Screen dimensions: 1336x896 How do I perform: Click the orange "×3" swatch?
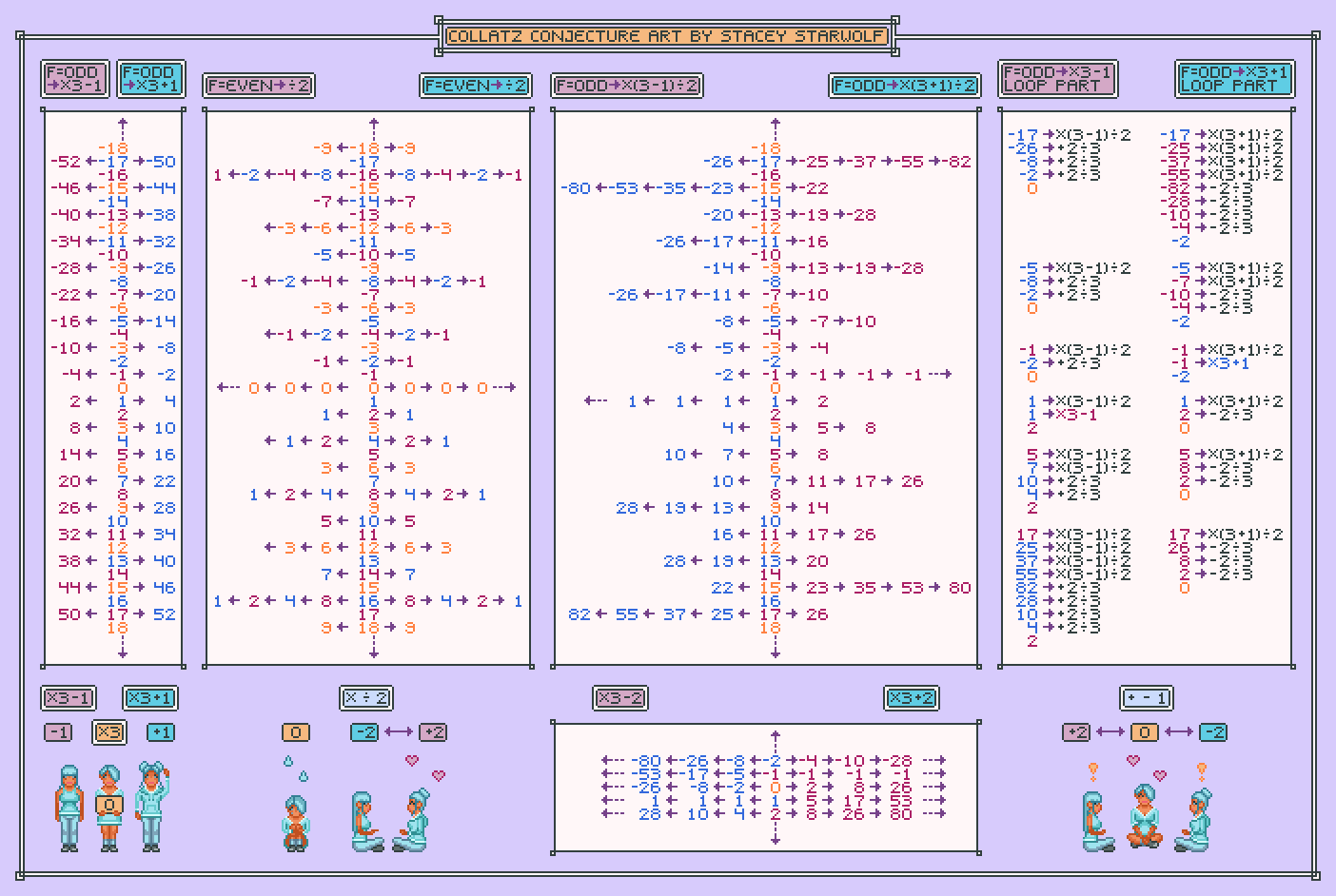pos(108,732)
